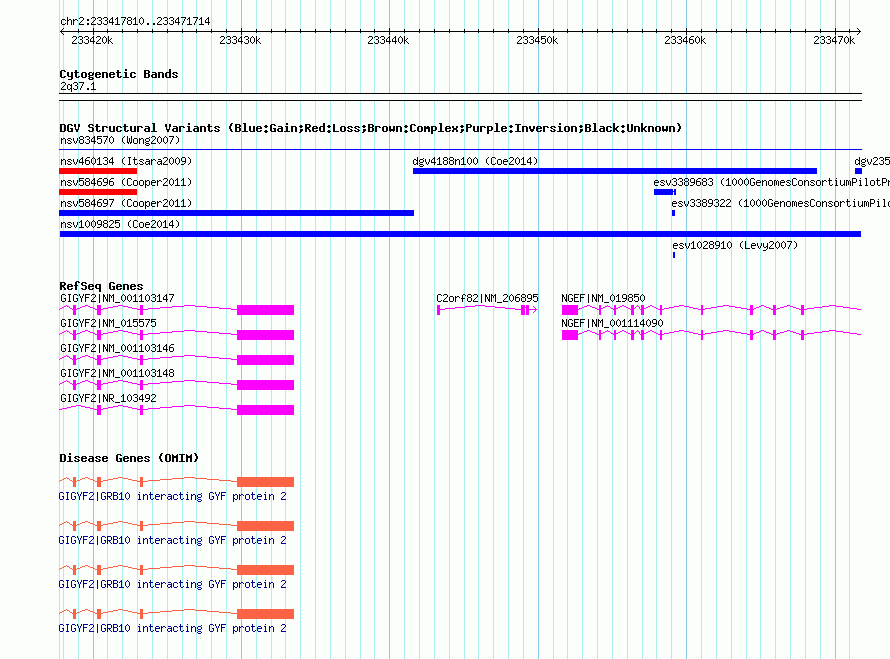Viewport: 890px width, 659px height.
Task: Click the 233420k ruler tick label
Action: point(92,40)
